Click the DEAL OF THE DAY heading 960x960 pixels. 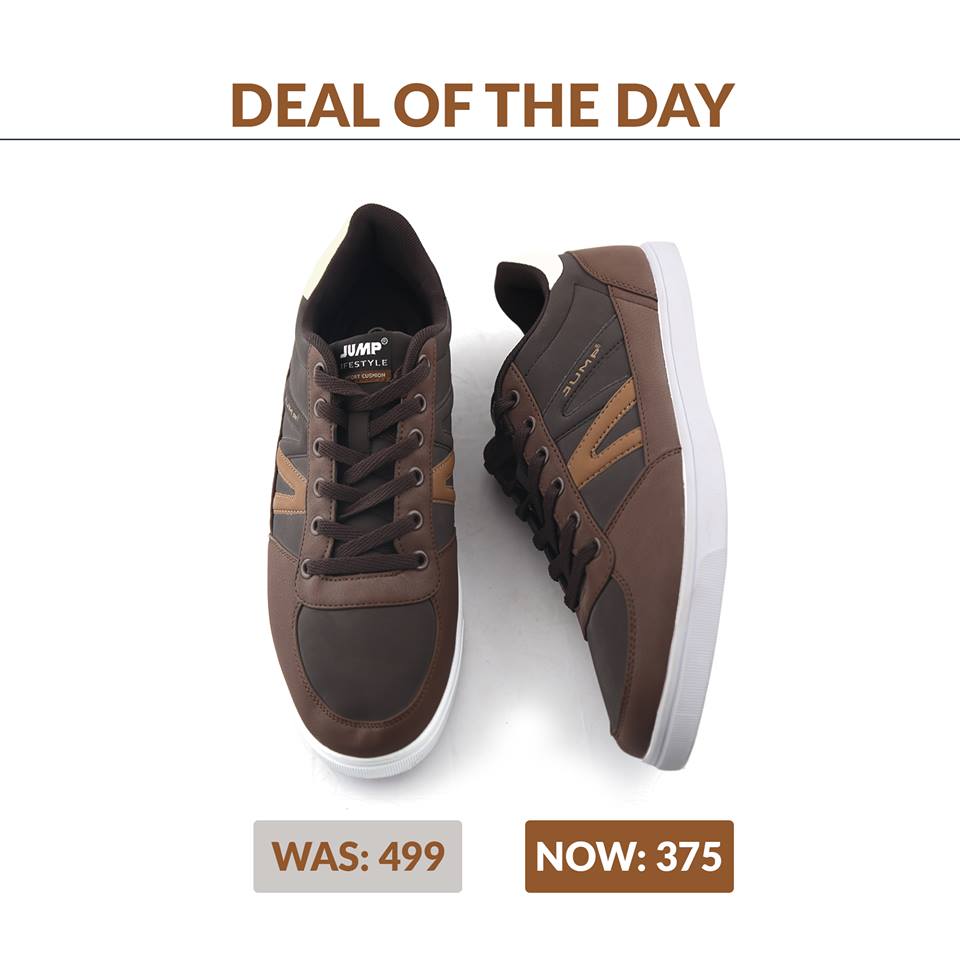(x=482, y=105)
